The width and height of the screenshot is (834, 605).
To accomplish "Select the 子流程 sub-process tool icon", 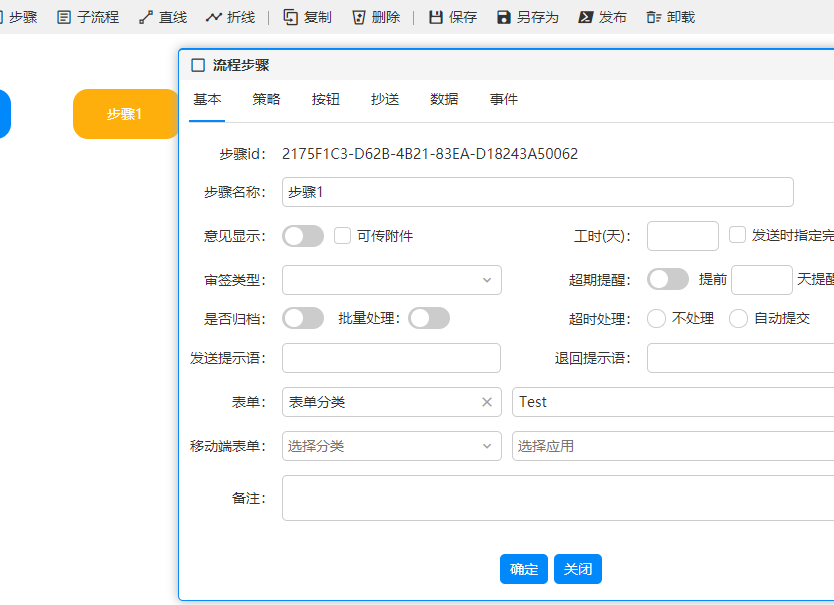I will pyautogui.click(x=64, y=18).
